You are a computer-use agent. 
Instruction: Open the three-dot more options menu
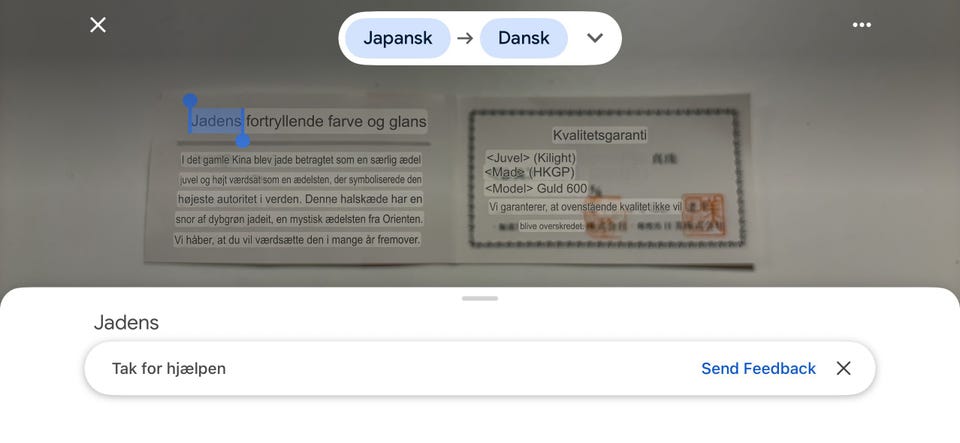coord(861,25)
